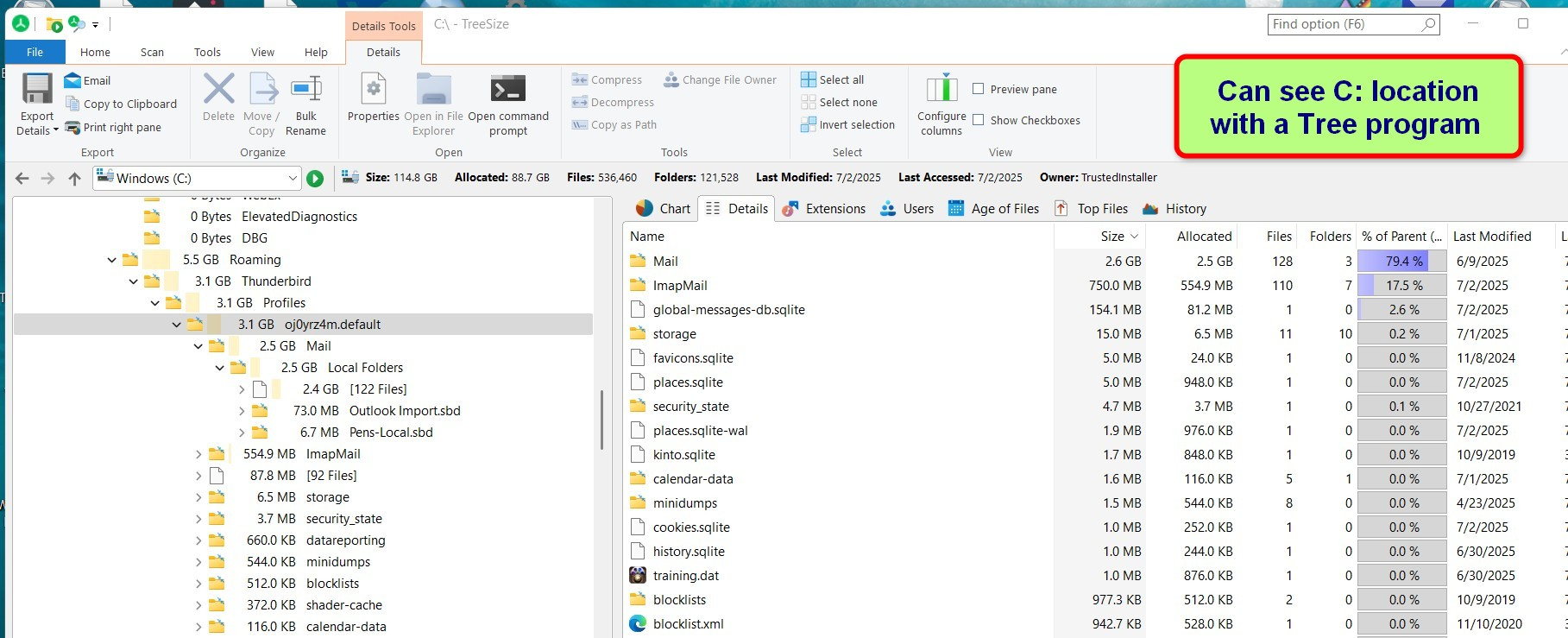This screenshot has width=1568, height=638.
Task: Sort list by Size column
Action: click(x=1100, y=236)
